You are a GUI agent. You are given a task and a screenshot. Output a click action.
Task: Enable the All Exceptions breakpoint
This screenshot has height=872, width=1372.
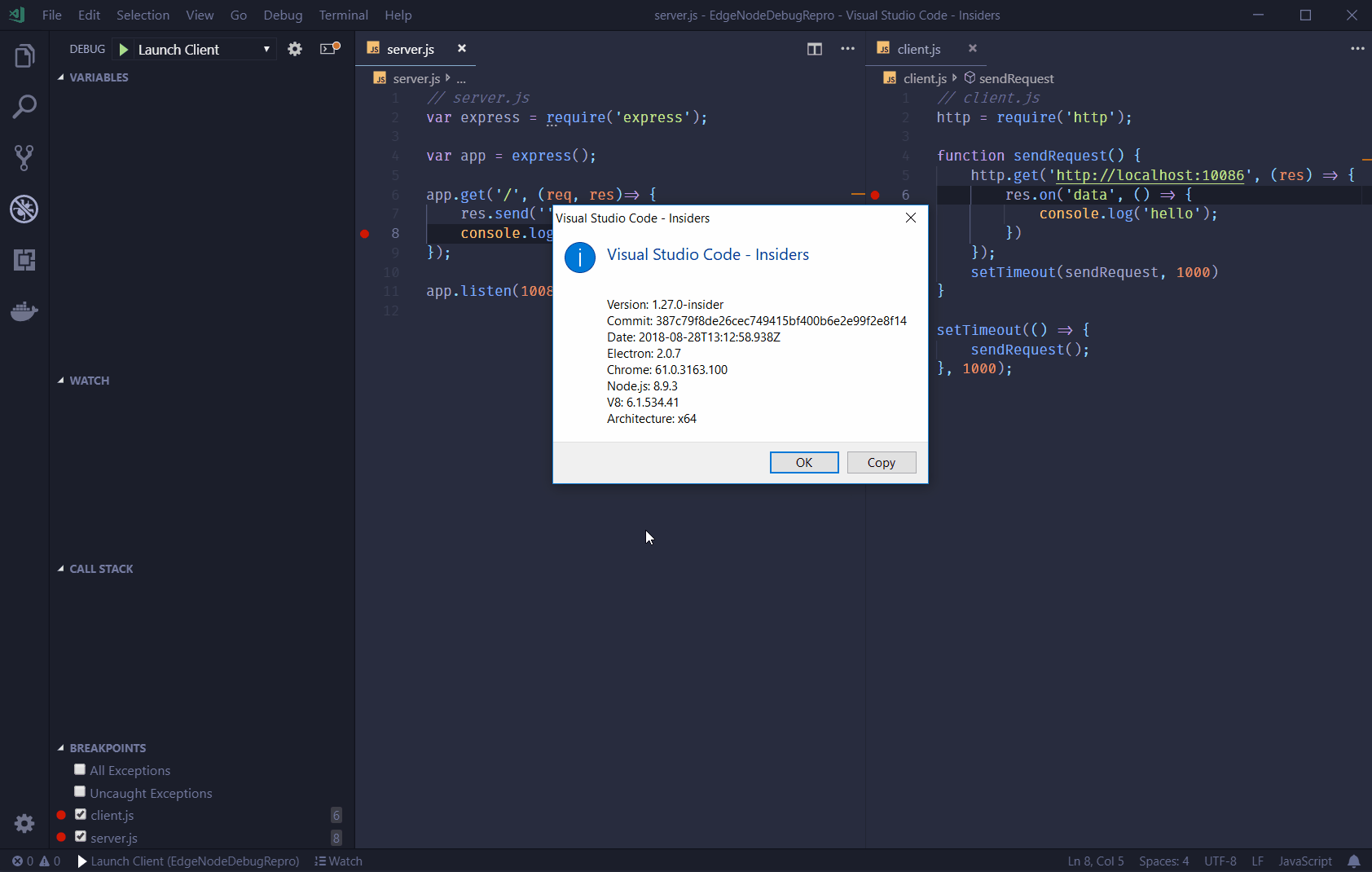(x=79, y=769)
